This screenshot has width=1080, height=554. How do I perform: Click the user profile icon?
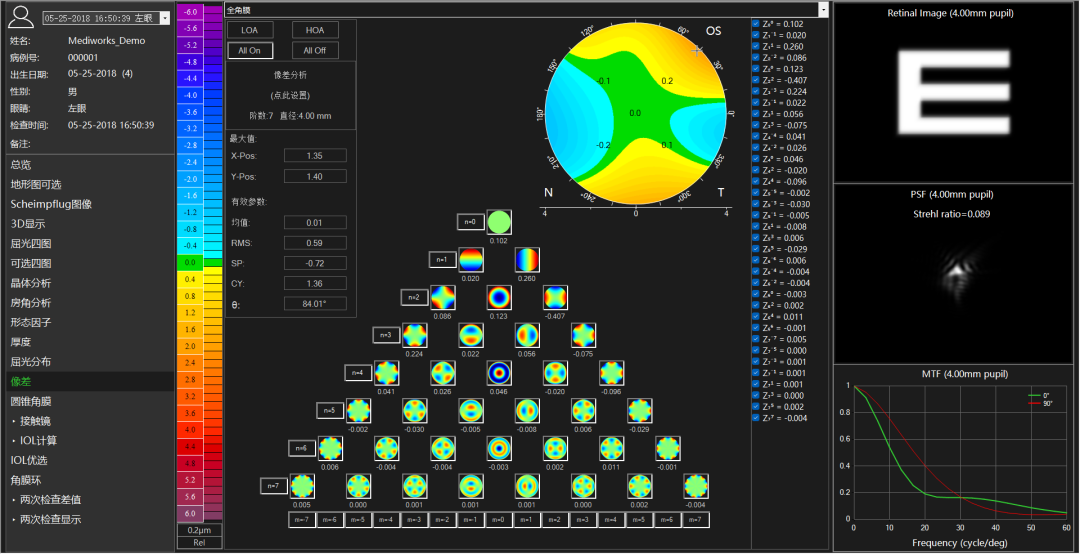tap(22, 17)
